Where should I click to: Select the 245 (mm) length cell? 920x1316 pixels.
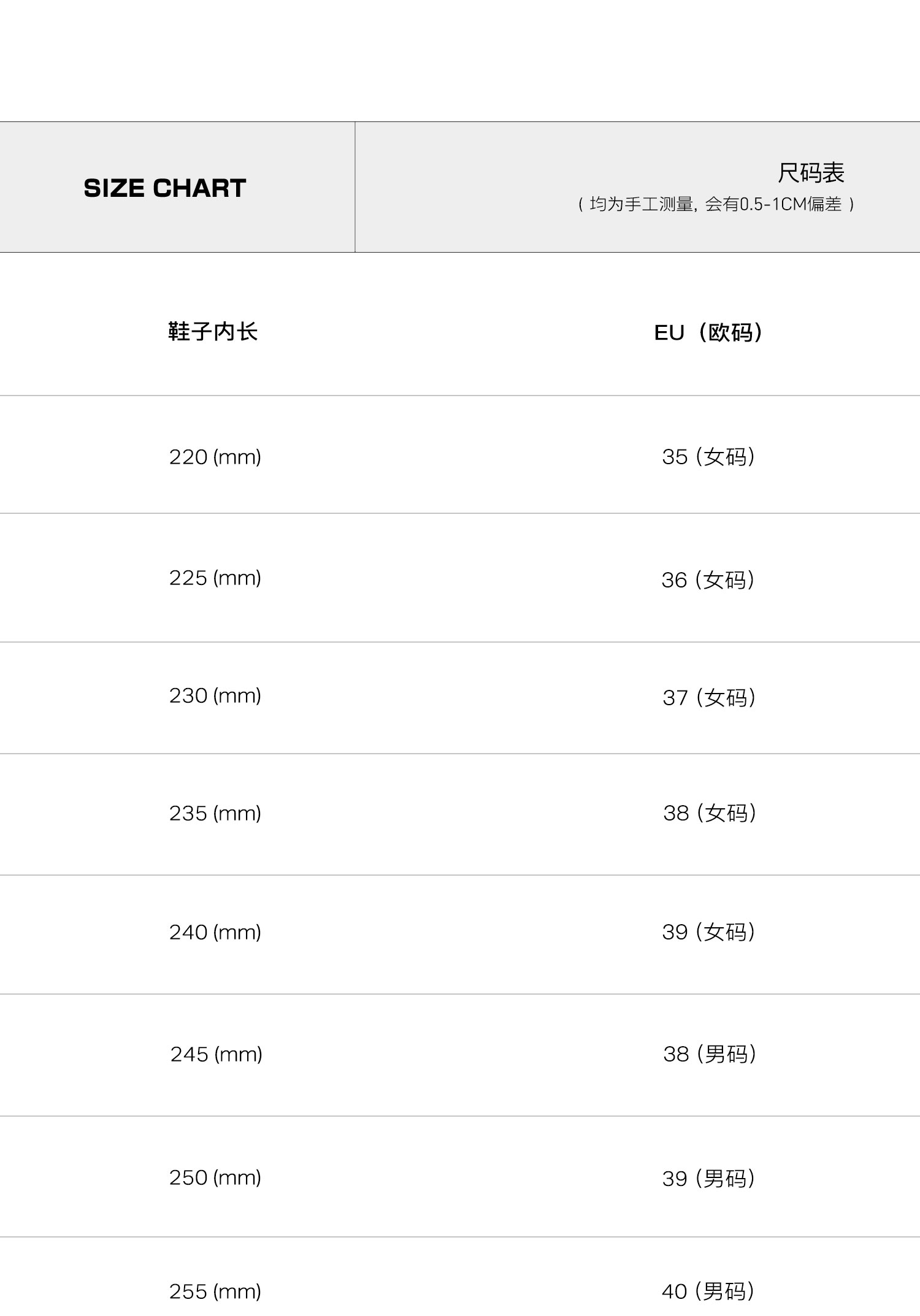217,1054
